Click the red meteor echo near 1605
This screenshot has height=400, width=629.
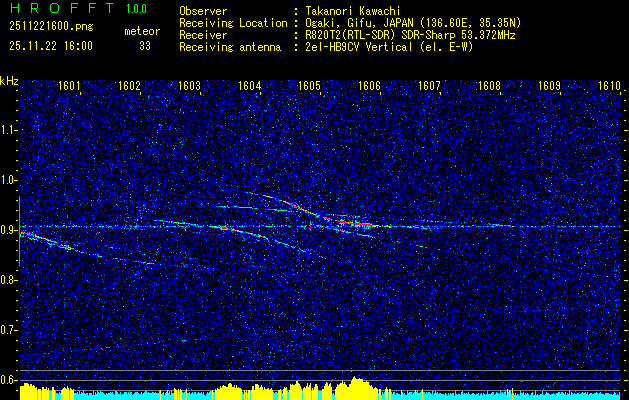(310, 226)
